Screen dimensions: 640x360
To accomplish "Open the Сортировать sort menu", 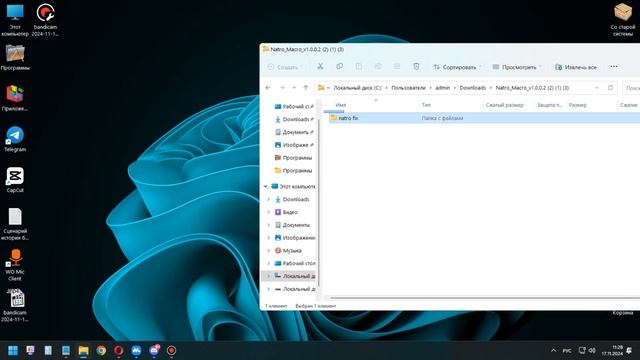I will coord(457,67).
